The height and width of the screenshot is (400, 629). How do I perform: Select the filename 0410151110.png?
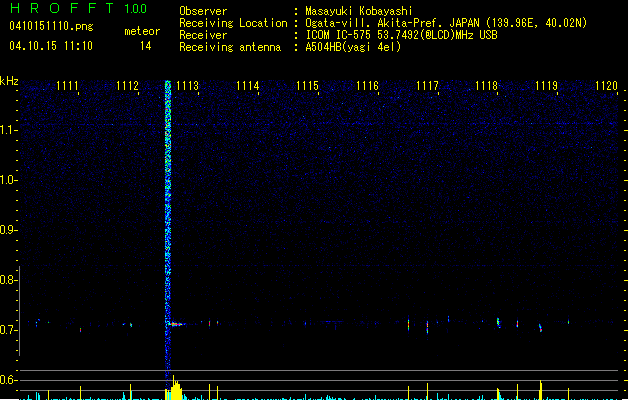(x=51, y=26)
